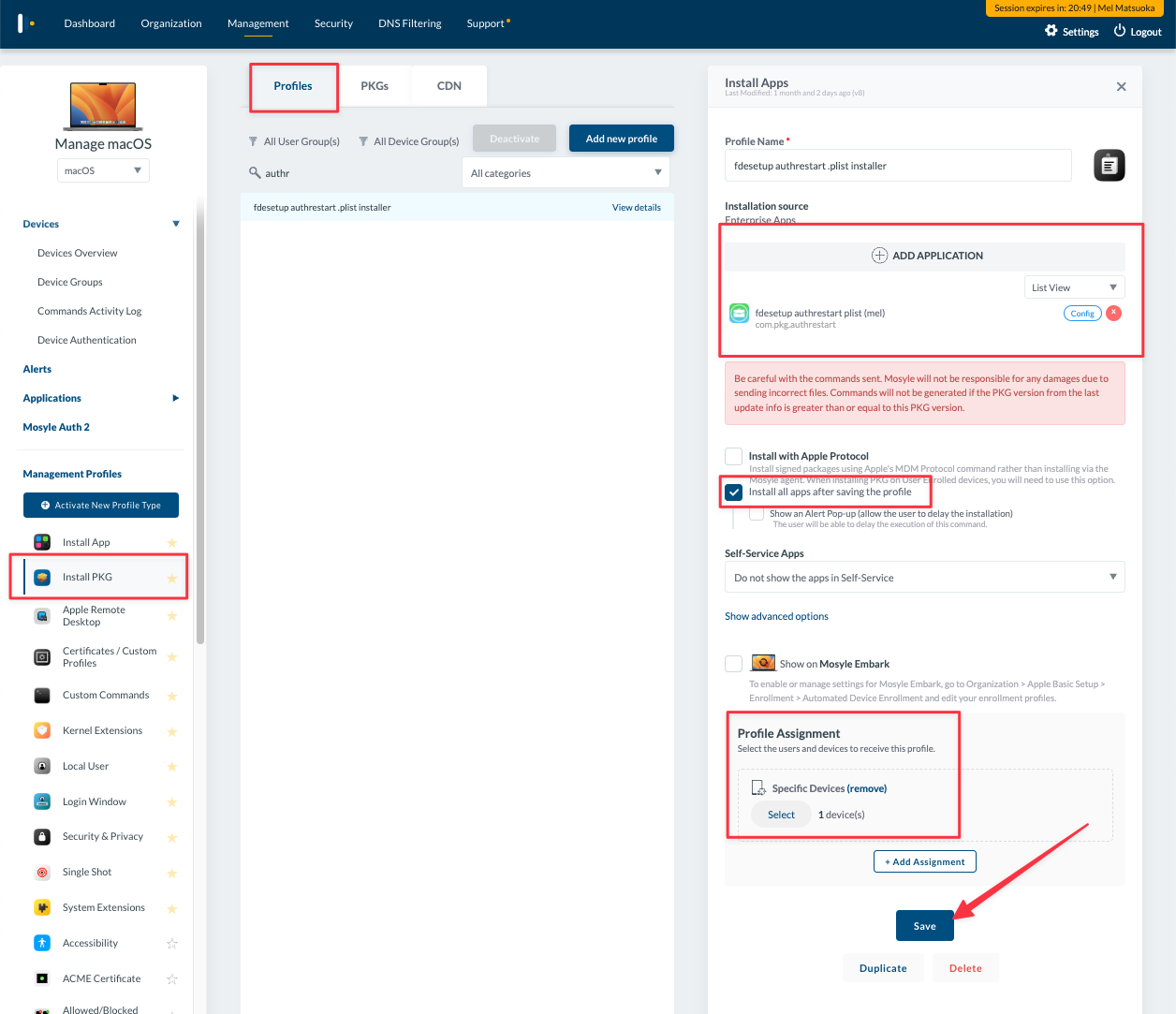Viewport: 1176px width, 1014px height.
Task: Open the Self-Service Apps dropdown
Action: click(925, 578)
